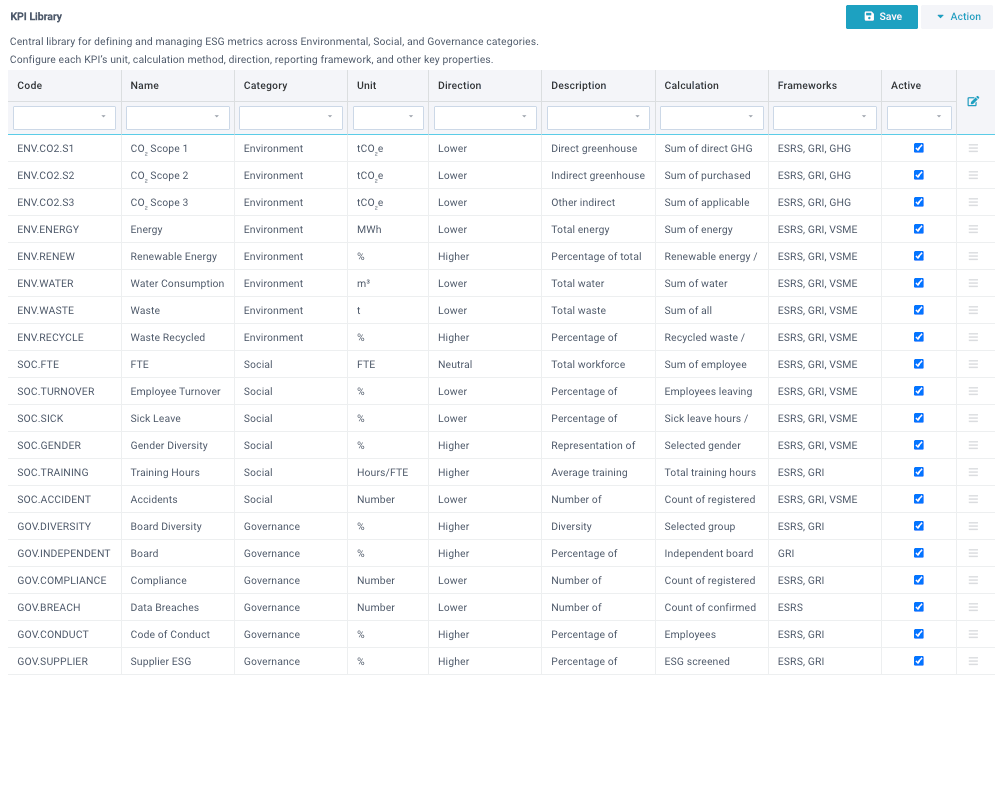Open the Code column filter dropdown

64,117
